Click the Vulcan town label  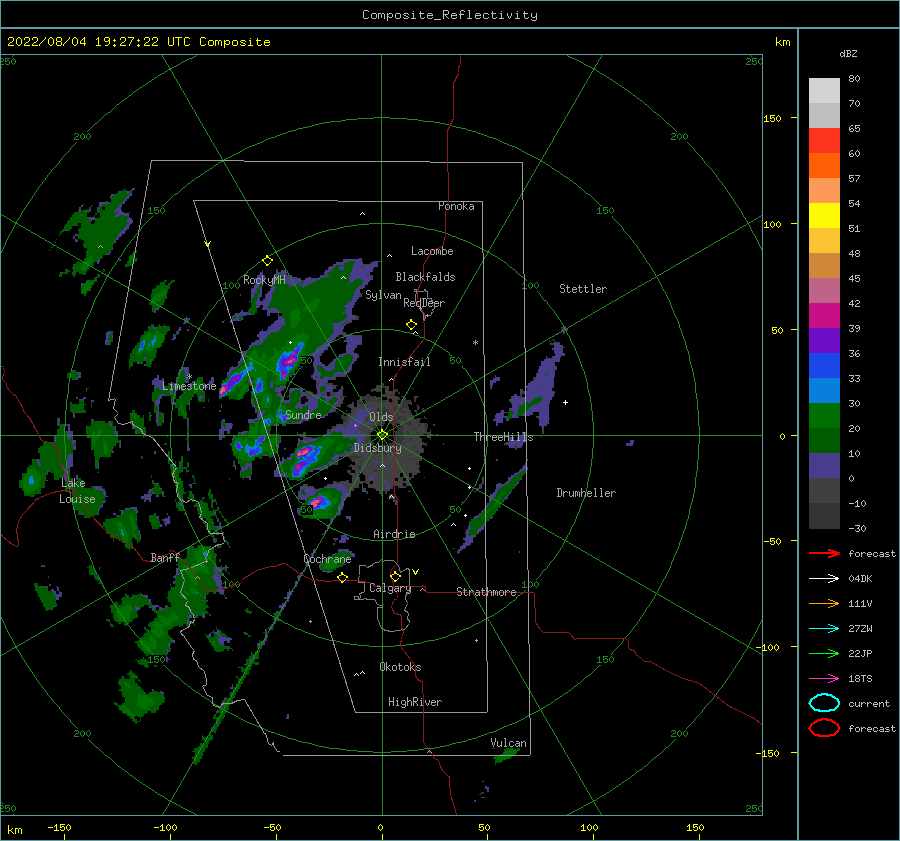(x=509, y=743)
